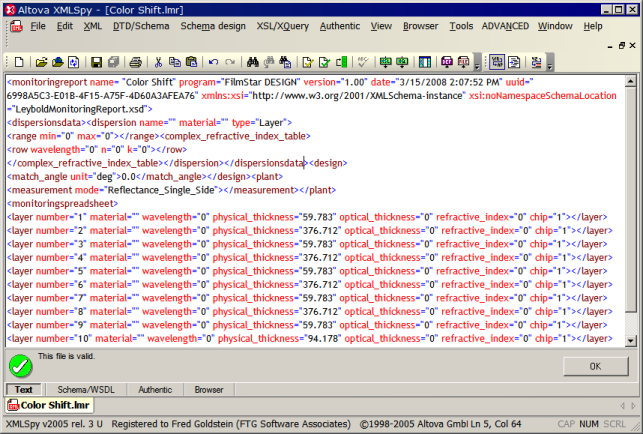Run spell check with ABC checkmark icon

point(363,62)
